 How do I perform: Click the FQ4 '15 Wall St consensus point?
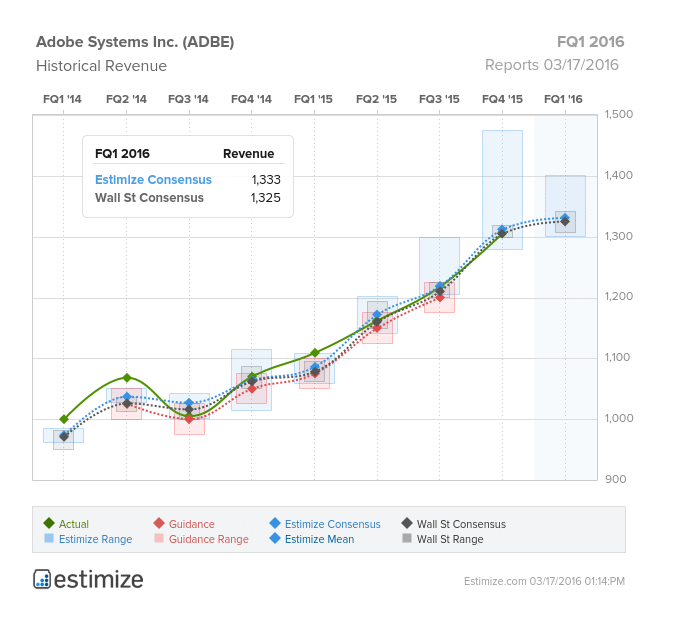[x=502, y=233]
